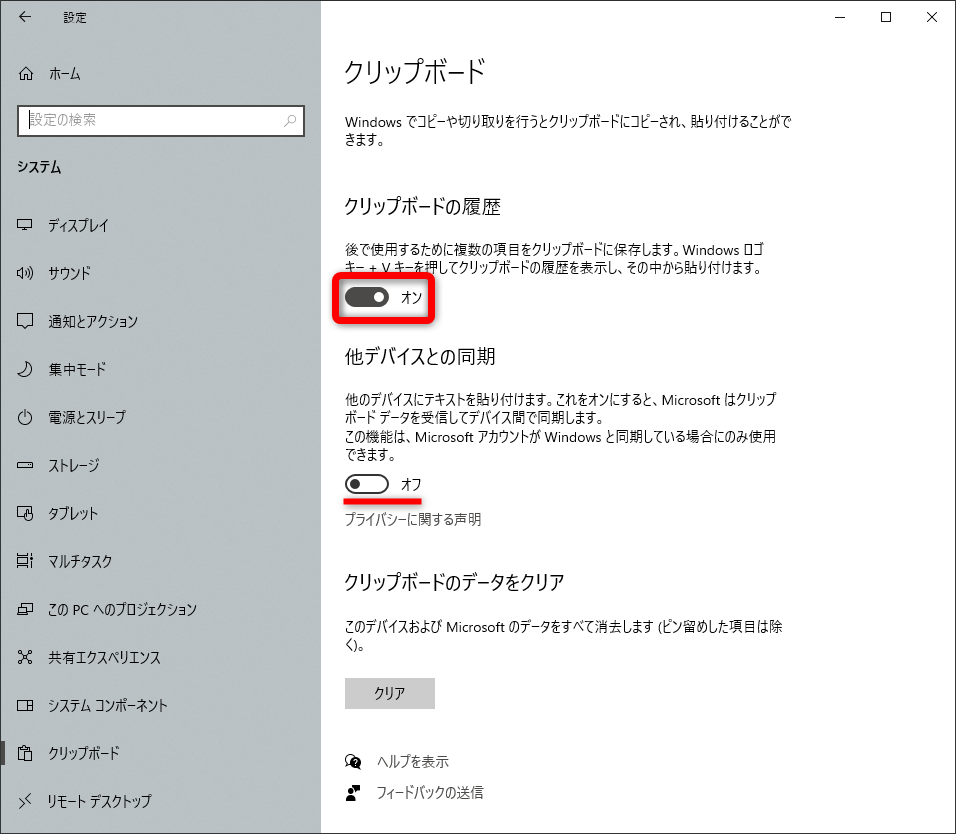Enable 他デバイスとの同期 toggle
956x834 pixels.
click(x=365, y=484)
